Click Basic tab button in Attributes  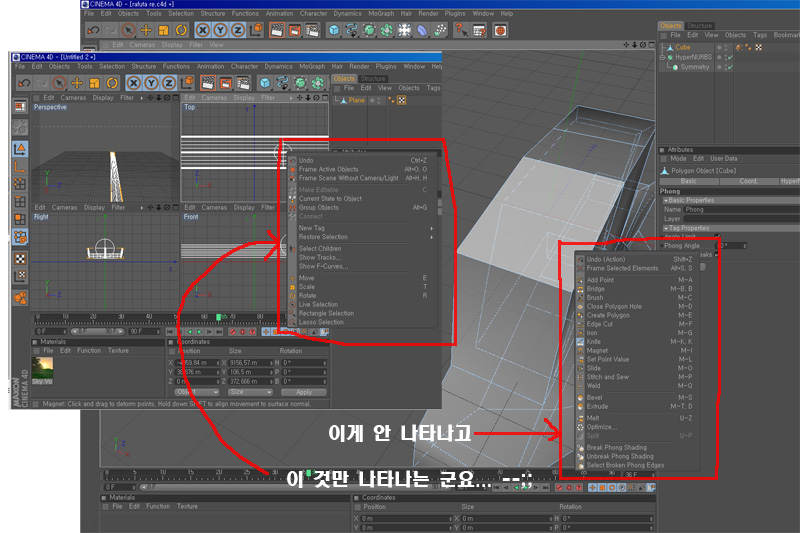click(688, 181)
